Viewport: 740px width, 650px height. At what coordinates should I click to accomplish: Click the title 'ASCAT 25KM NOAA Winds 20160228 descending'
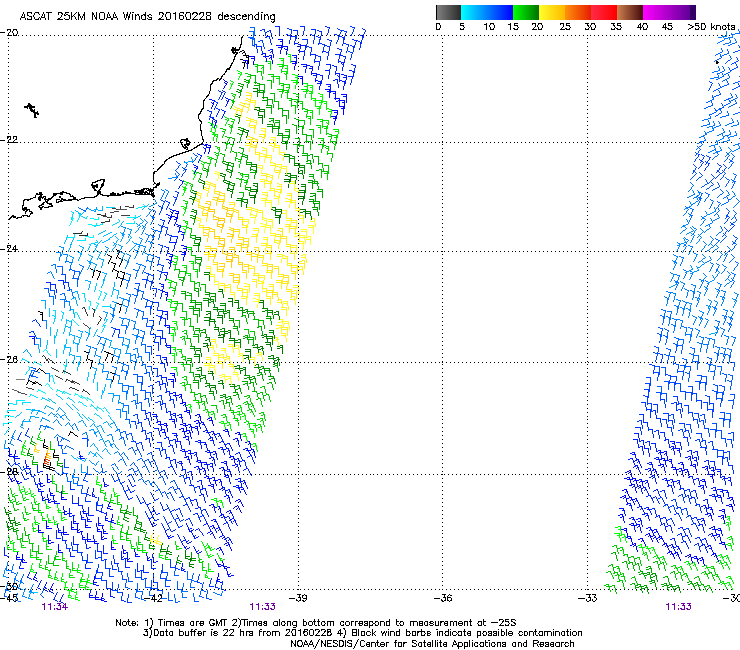pos(147,17)
